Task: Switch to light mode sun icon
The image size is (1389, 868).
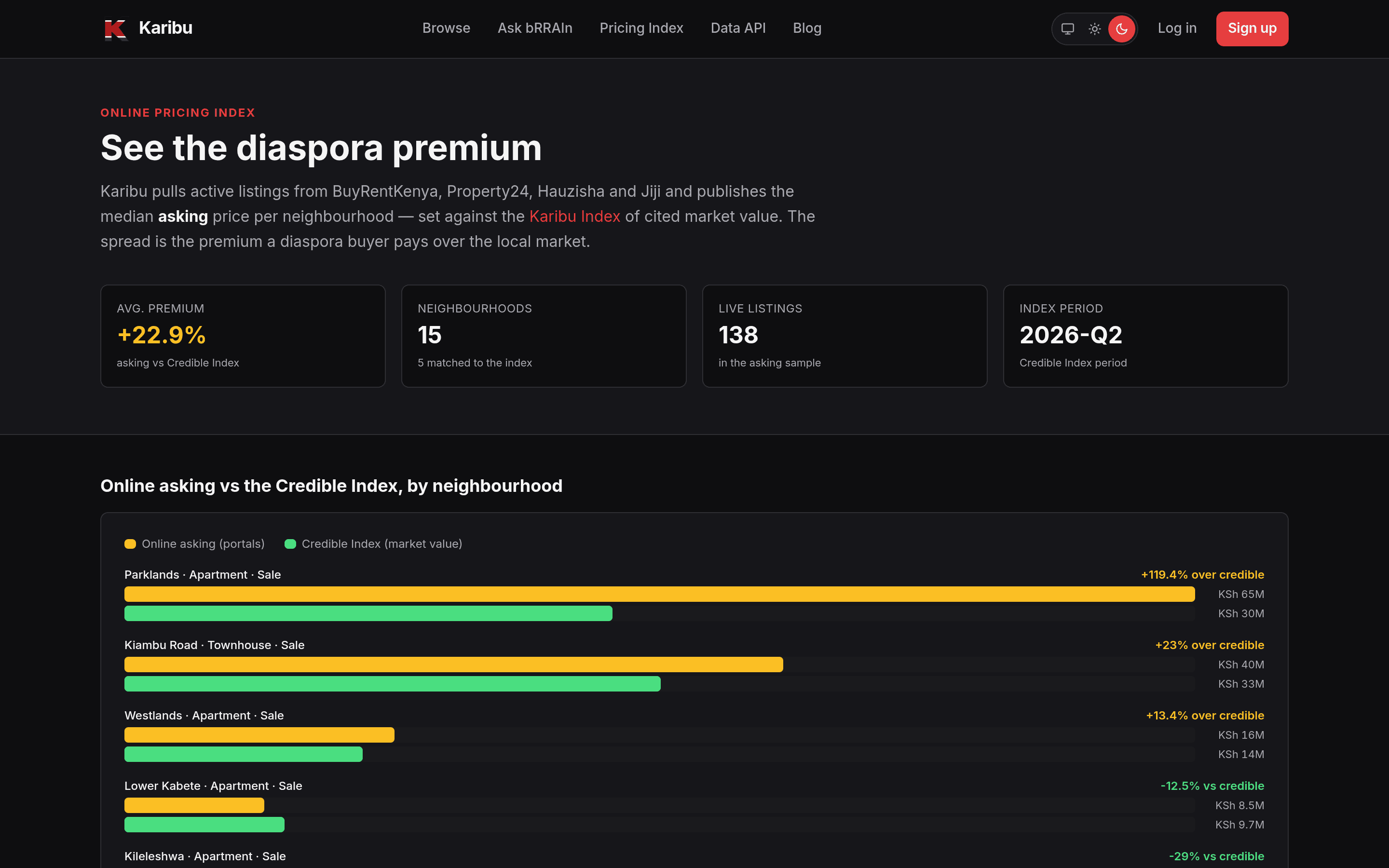Action: click(1094, 29)
